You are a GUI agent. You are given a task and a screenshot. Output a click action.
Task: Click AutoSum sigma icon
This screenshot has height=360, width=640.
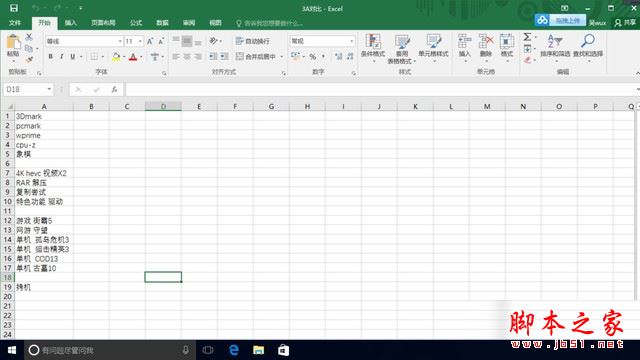pos(527,37)
